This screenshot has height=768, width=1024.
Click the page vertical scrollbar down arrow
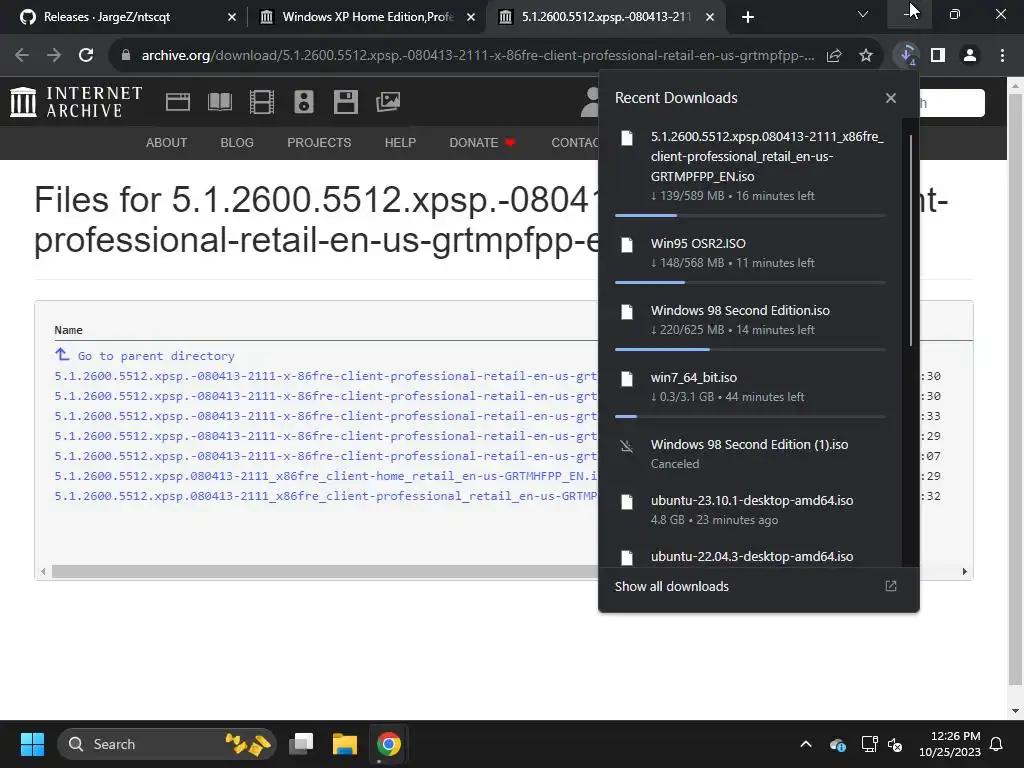click(1016, 711)
